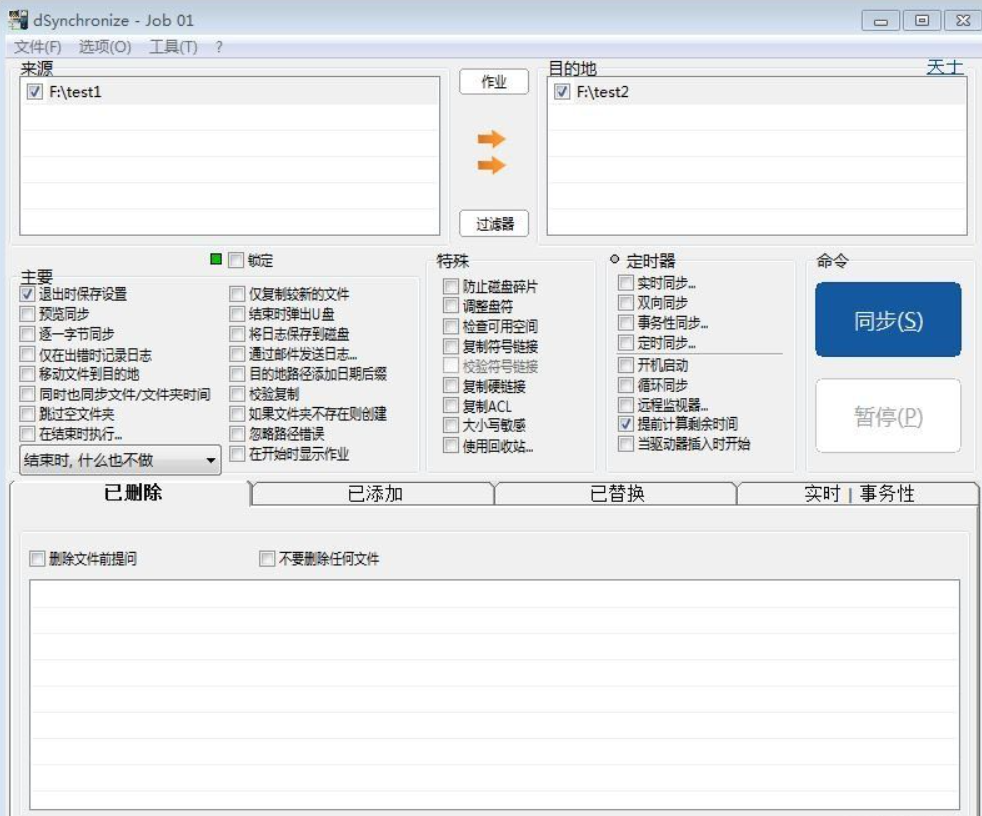Tick the 调整盘符 checkbox
Screen dimensions: 982x816
[x=450, y=306]
